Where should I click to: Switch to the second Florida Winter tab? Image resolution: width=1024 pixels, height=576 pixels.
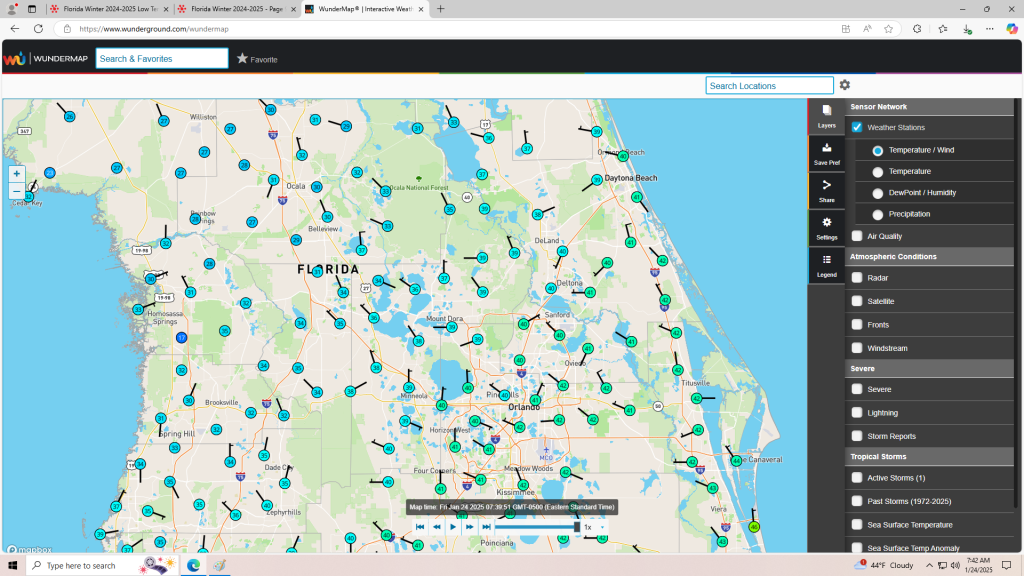pos(235,9)
